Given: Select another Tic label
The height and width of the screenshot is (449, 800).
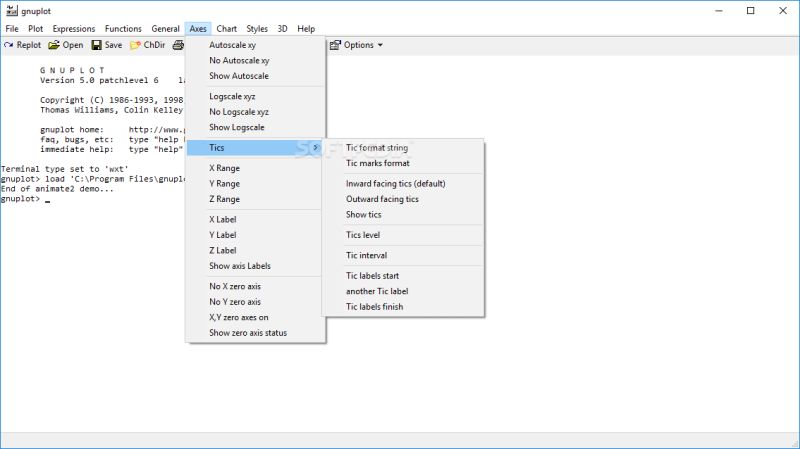Looking at the screenshot, I should tap(403, 291).
